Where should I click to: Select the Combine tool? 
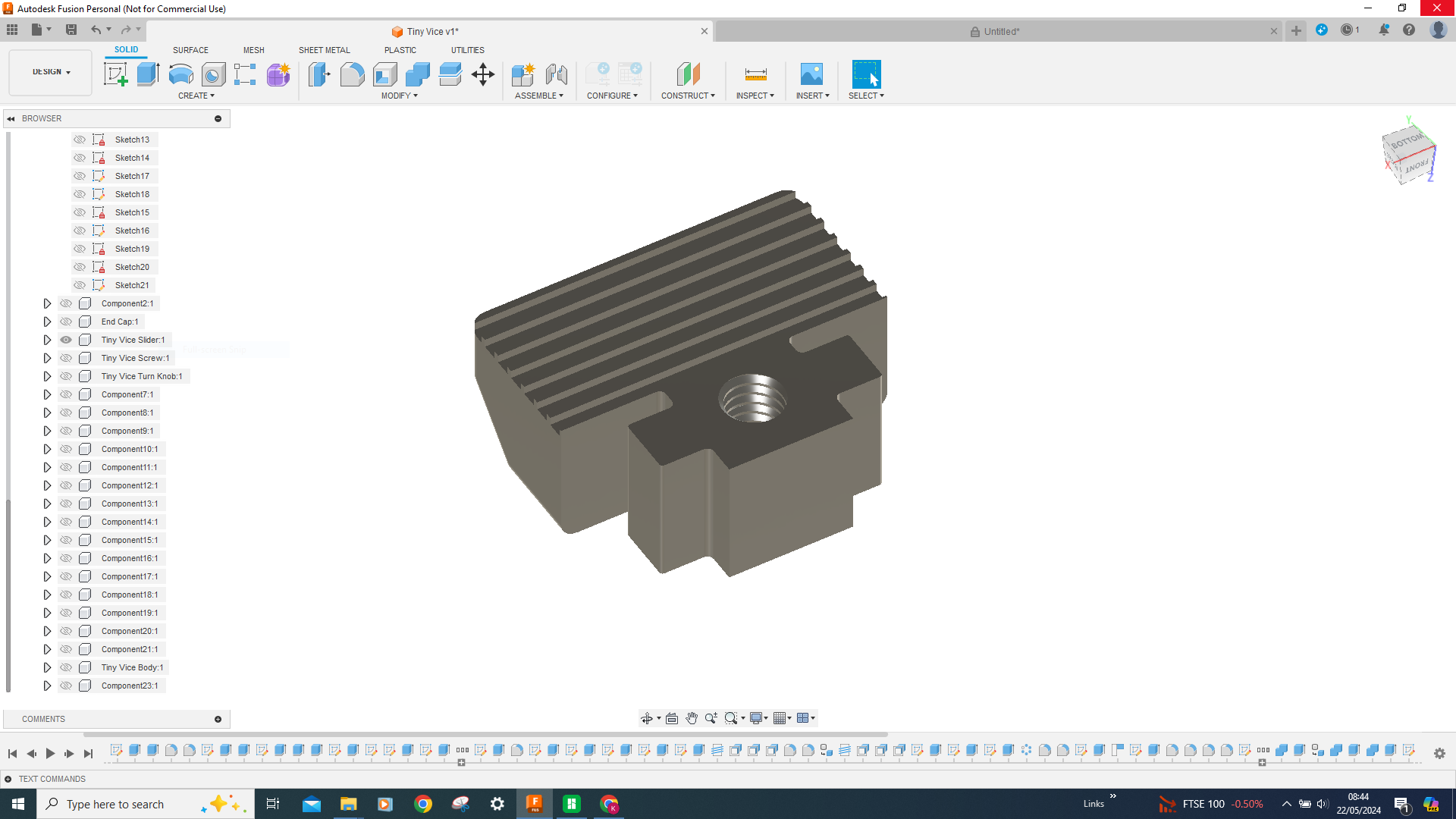417,74
